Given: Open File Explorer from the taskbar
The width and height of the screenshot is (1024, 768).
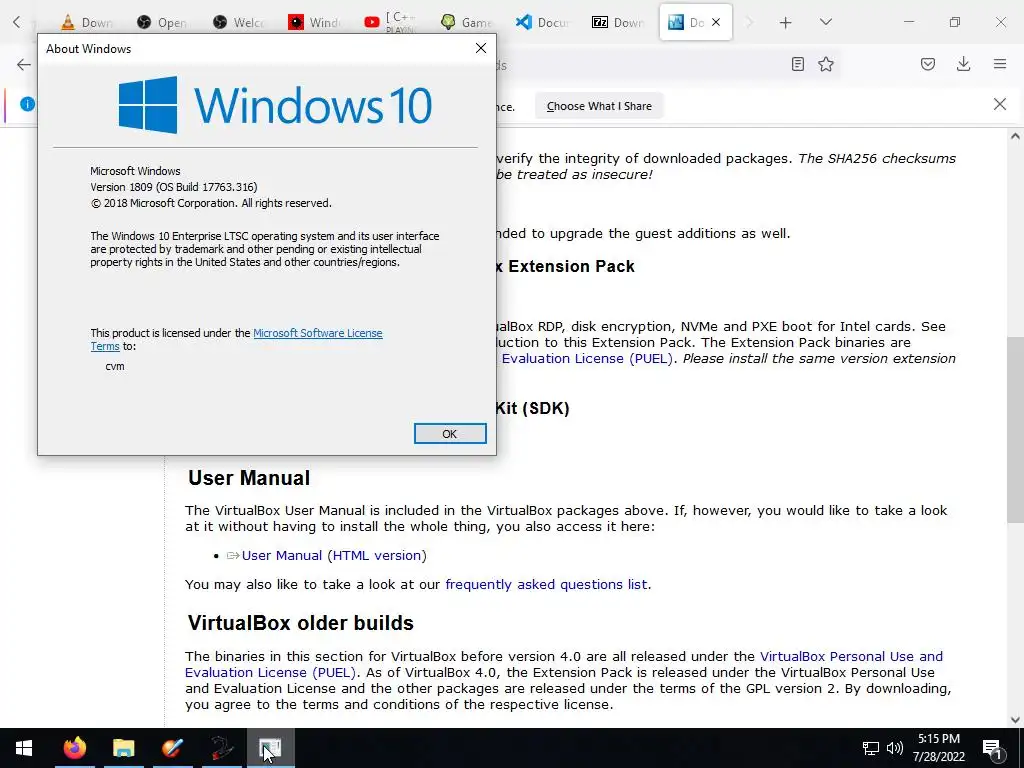Looking at the screenshot, I should coord(123,748).
